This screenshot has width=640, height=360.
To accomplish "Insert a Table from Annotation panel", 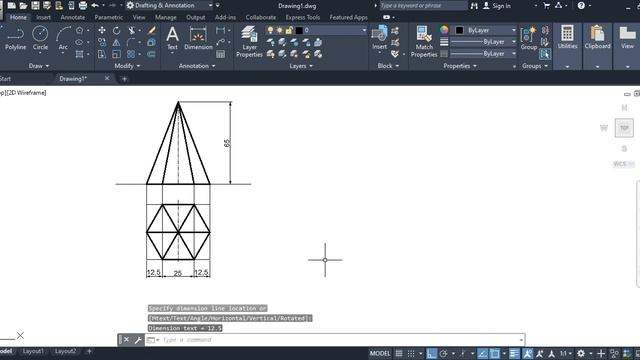I will [220, 54].
